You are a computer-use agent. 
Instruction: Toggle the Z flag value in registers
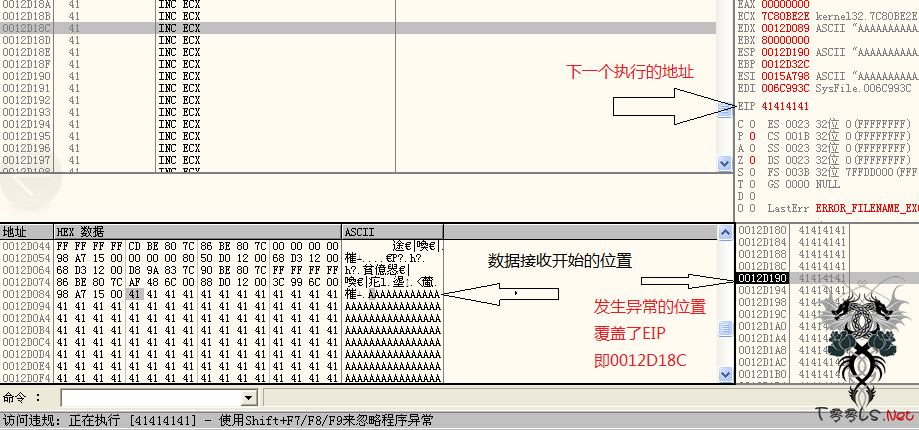click(x=752, y=159)
